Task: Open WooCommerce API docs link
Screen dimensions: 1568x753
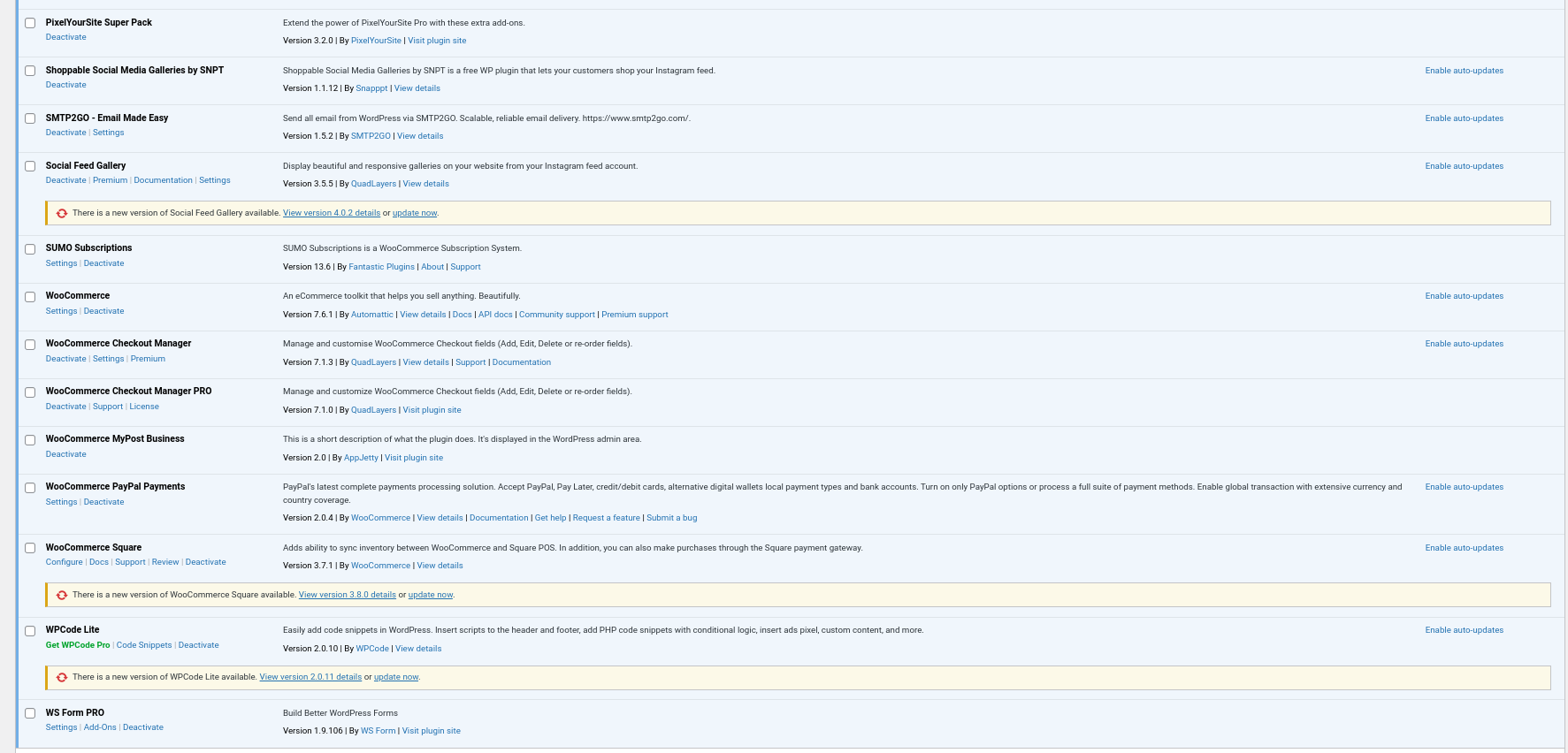Action: pos(495,315)
